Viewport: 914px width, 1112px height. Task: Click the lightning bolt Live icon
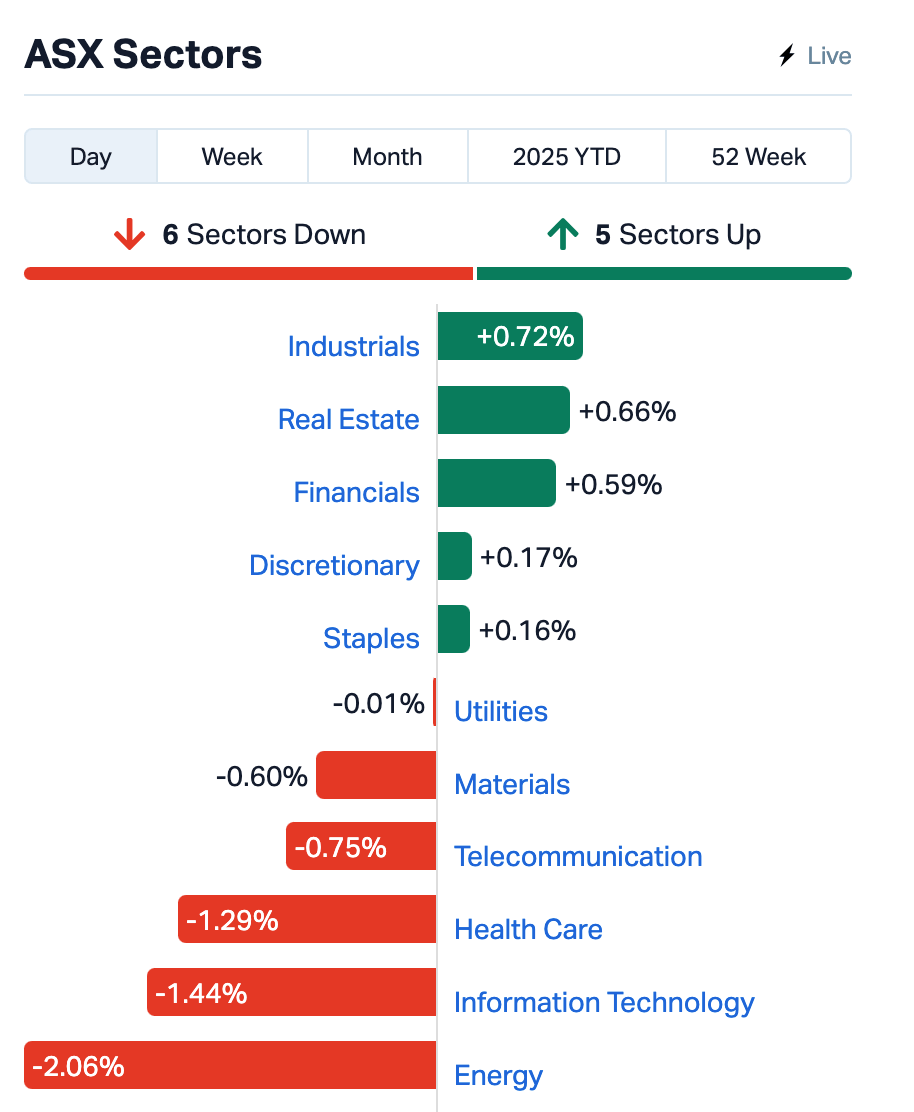click(x=786, y=55)
